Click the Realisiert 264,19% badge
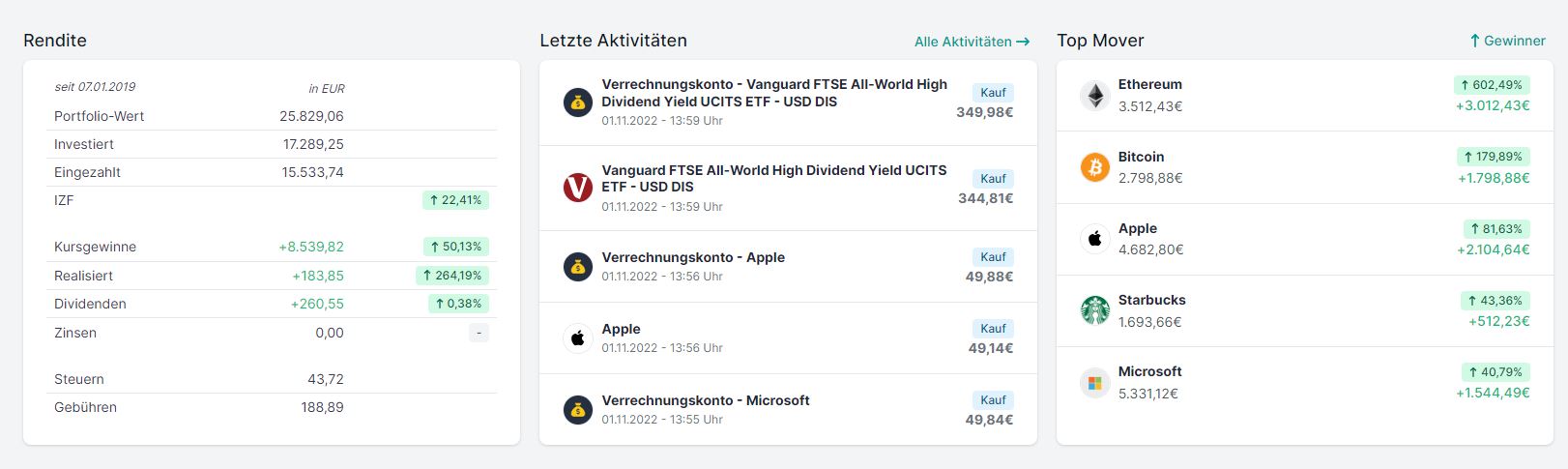Viewport: 1568px width, 469px height. tap(452, 276)
